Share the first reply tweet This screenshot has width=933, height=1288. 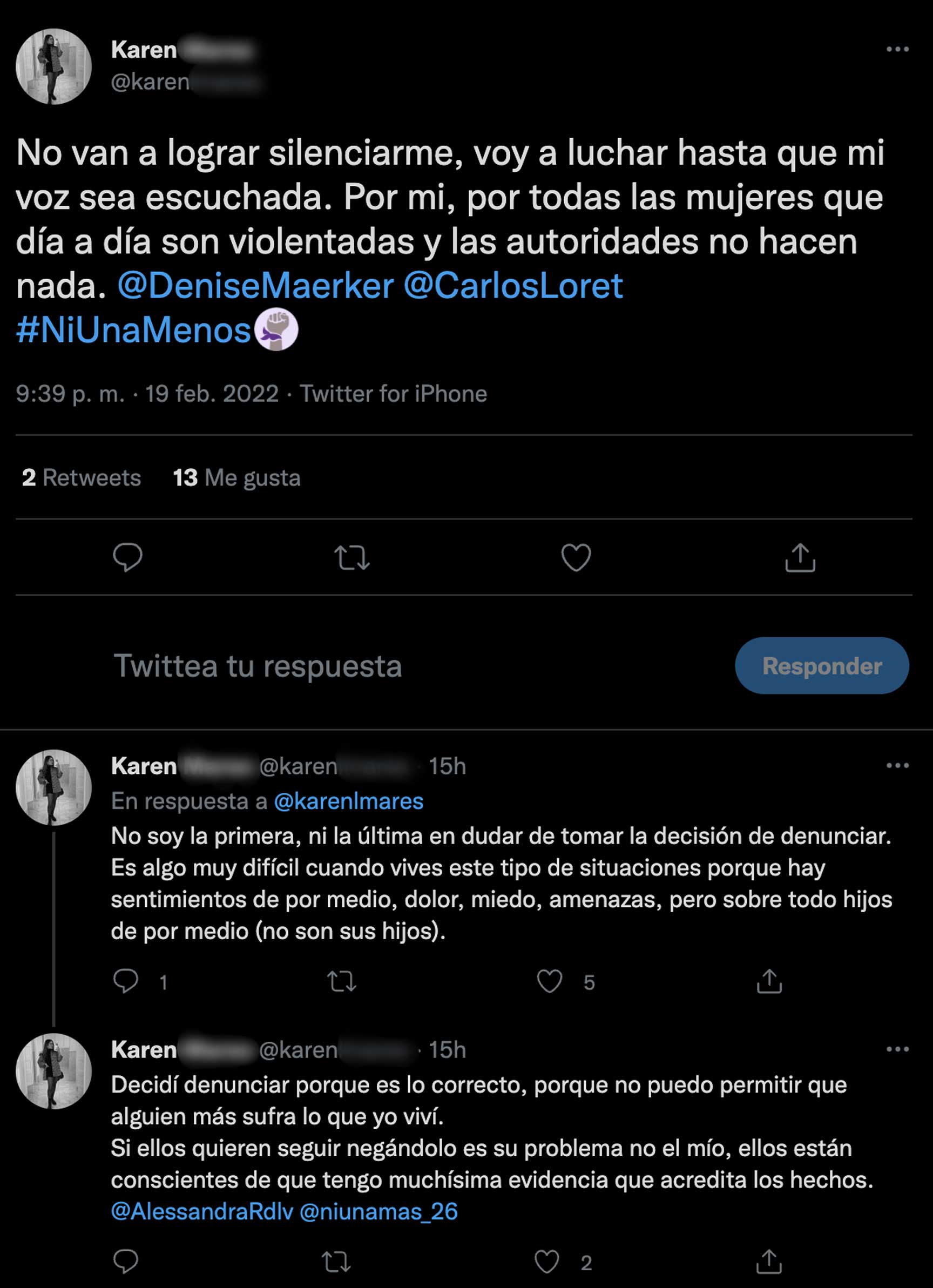(x=769, y=981)
